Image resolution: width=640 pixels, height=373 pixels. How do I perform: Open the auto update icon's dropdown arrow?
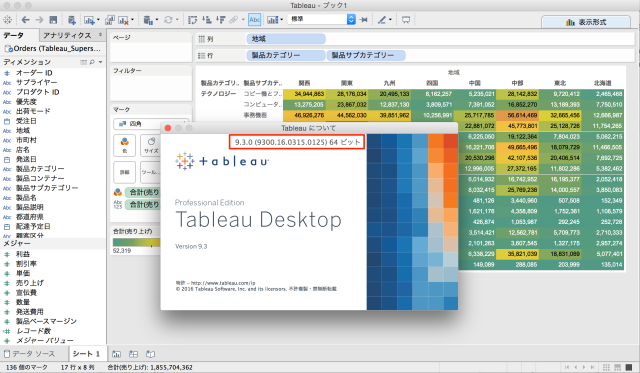tap(157, 20)
